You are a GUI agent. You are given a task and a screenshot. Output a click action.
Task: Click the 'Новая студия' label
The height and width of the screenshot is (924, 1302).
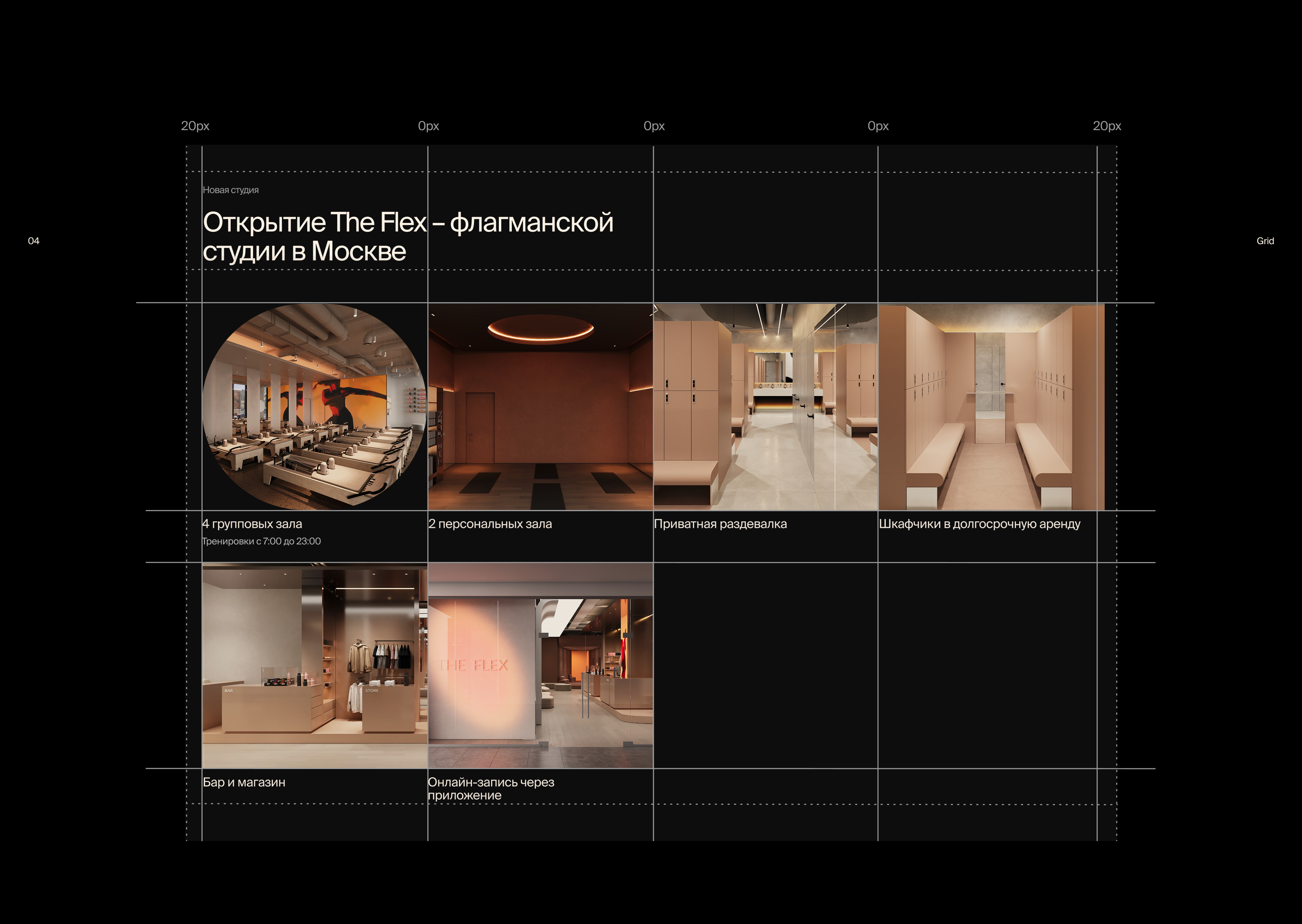pyautogui.click(x=230, y=190)
